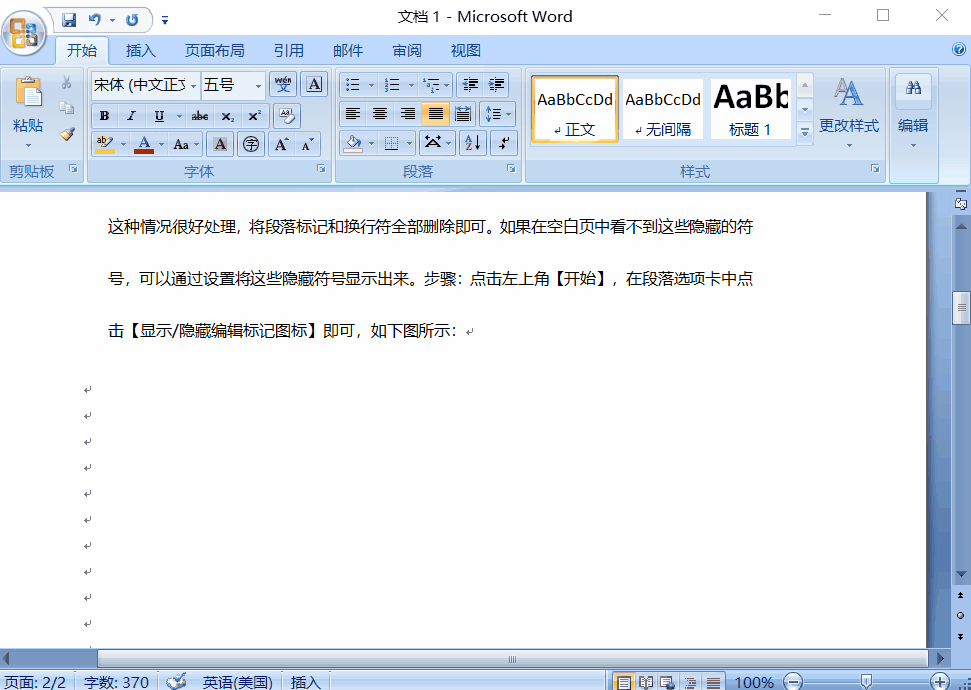Image resolution: width=971 pixels, height=690 pixels.
Task: Click the Increase Indent icon
Action: coord(496,85)
